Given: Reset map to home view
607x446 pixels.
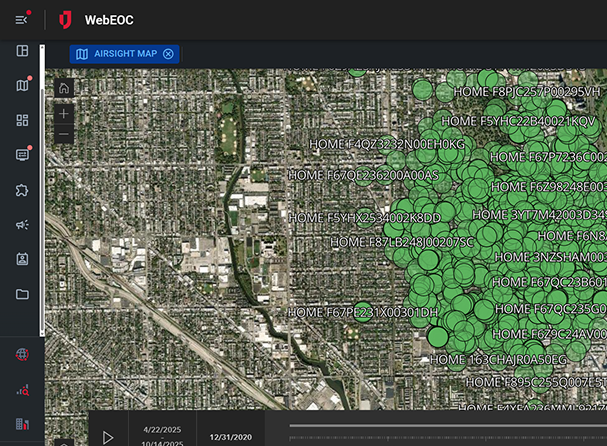Looking at the screenshot, I should click(64, 88).
